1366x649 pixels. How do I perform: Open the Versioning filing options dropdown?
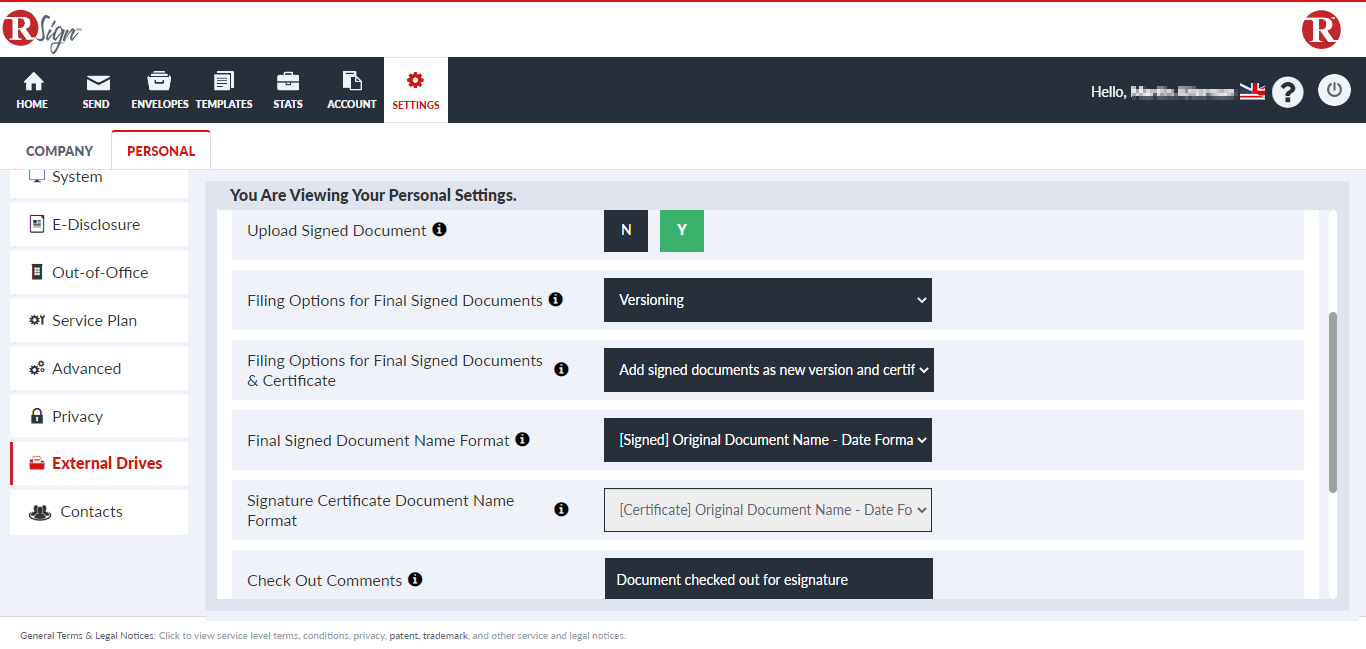(767, 300)
